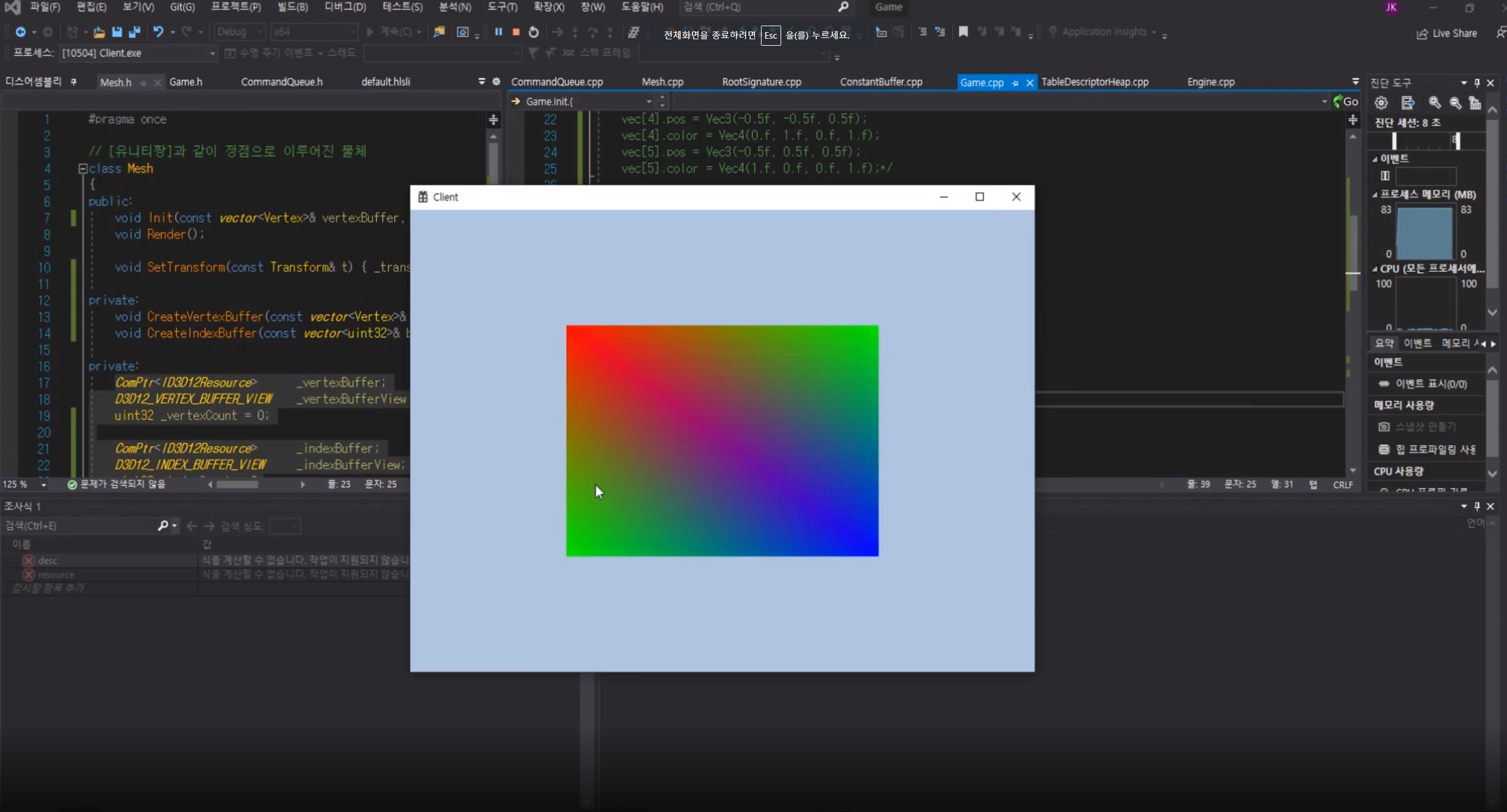Close the Game.cpp tab
This screenshot has width=1507, height=812.
click(x=1030, y=83)
